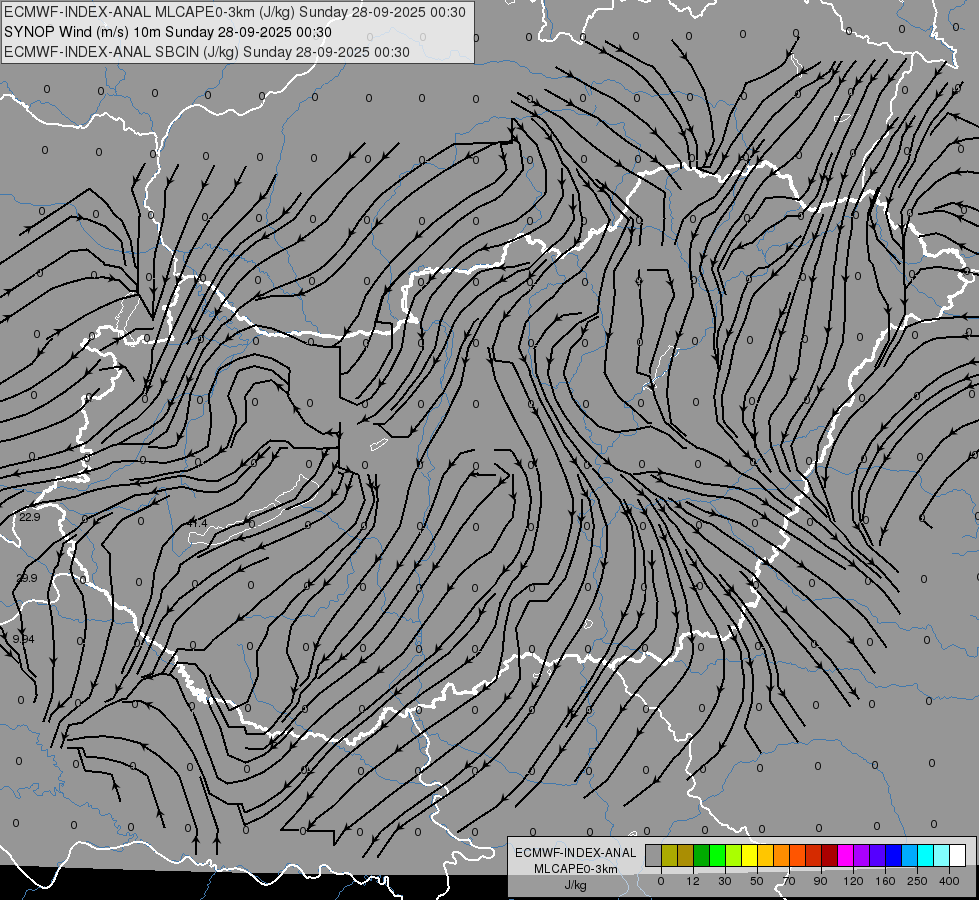
Task: Pick the dark gold legend swatch
Action: (686, 855)
